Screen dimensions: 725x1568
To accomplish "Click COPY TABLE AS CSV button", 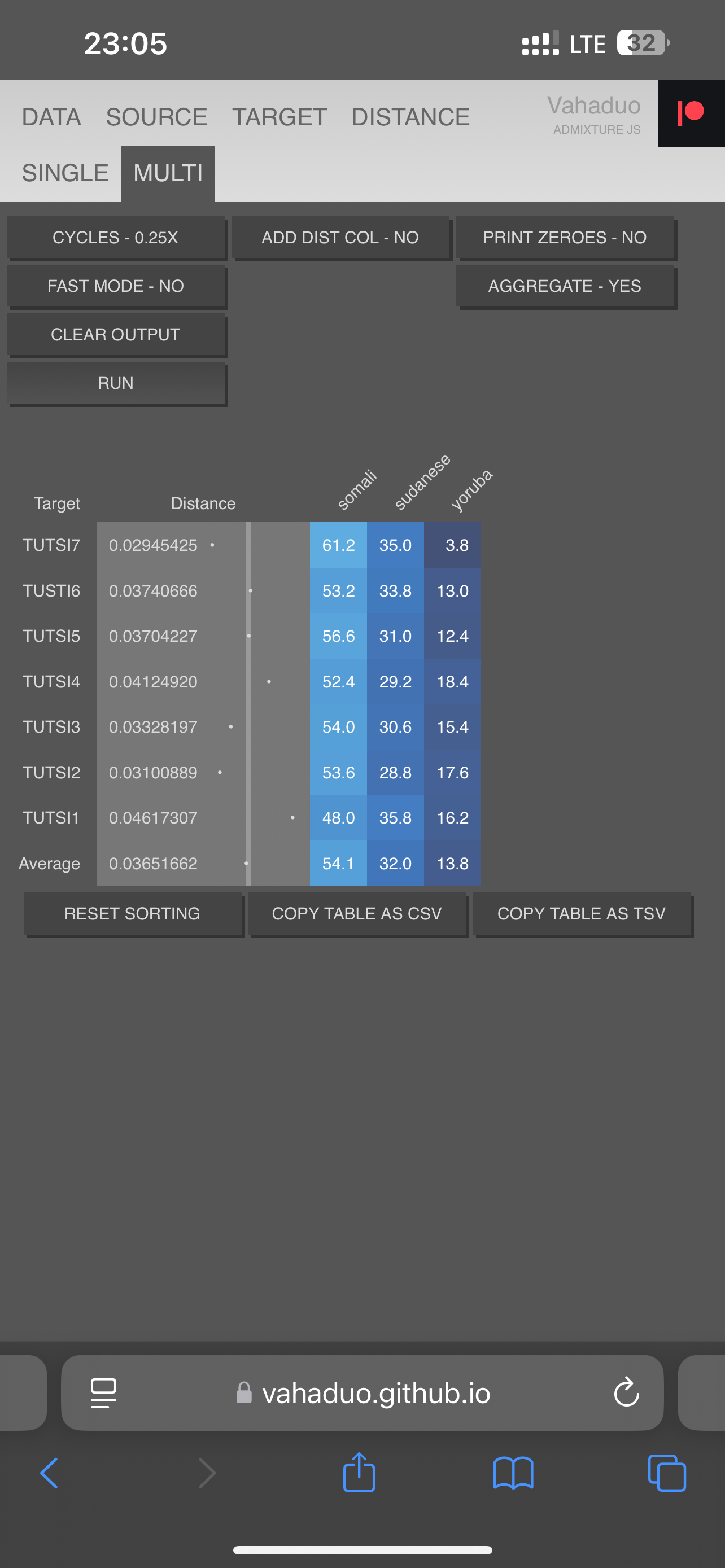I will click(357, 914).
